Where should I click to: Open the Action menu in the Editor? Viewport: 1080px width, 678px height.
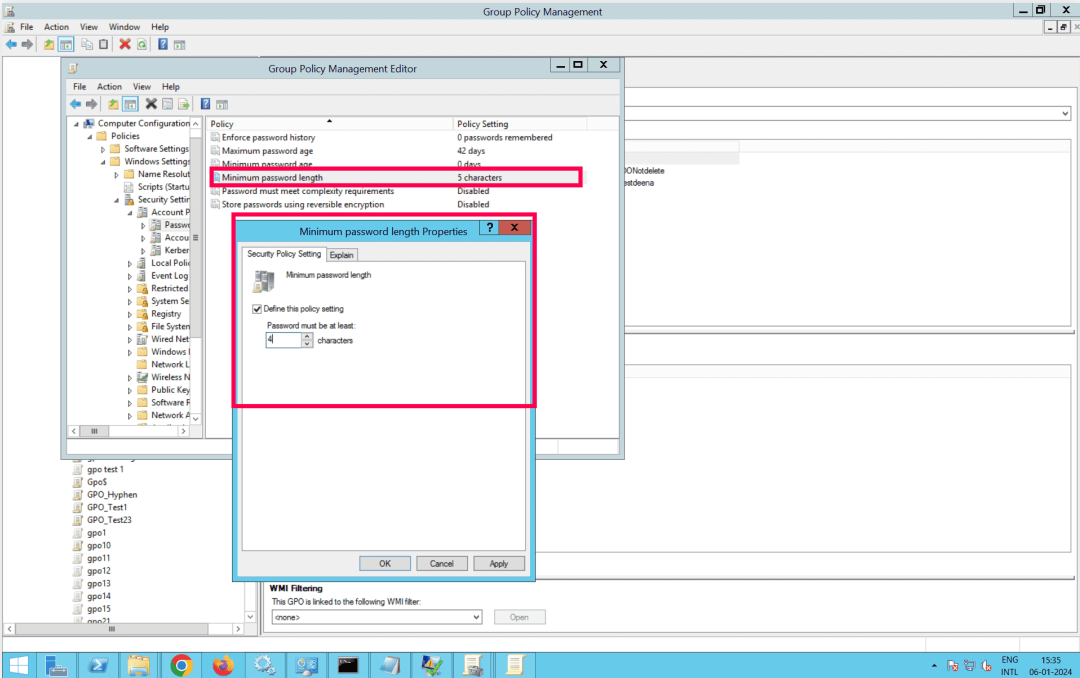[x=109, y=87]
